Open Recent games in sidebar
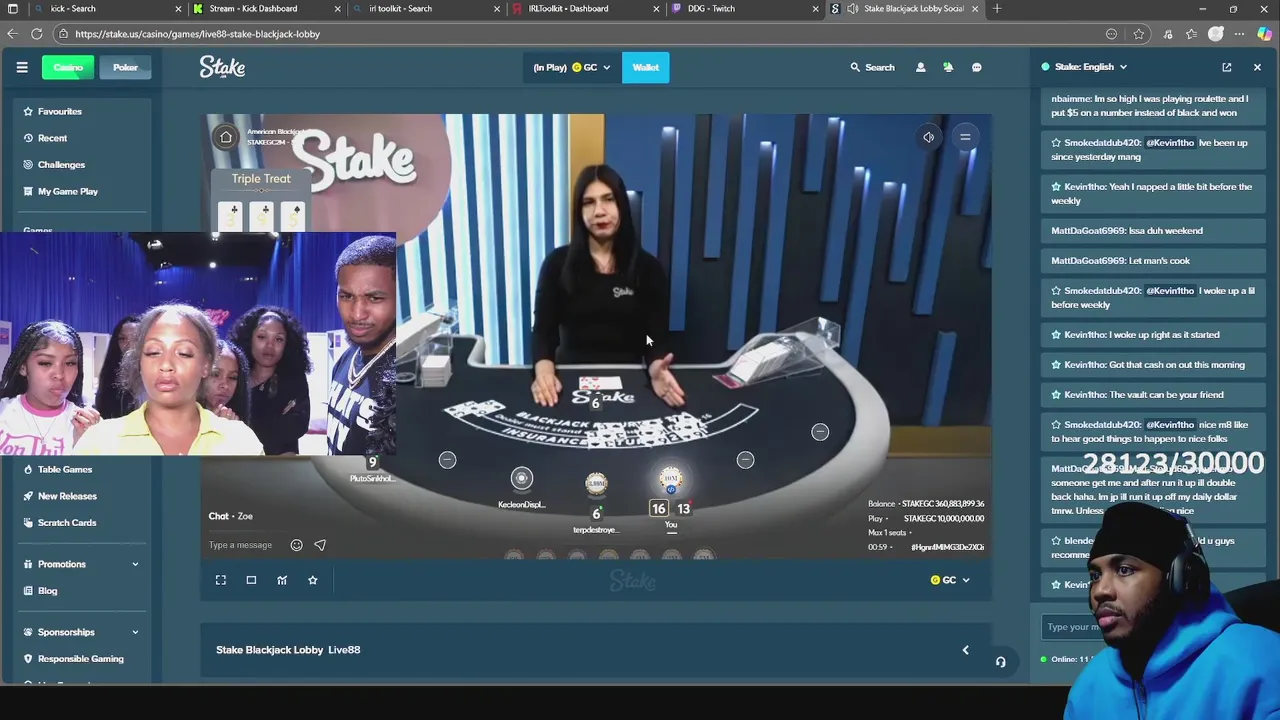Screen dimensions: 1280x720 click(52, 138)
